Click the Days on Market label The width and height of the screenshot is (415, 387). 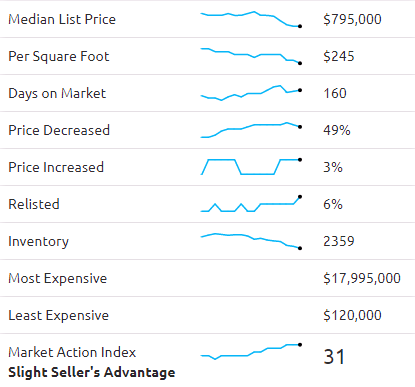[57, 94]
